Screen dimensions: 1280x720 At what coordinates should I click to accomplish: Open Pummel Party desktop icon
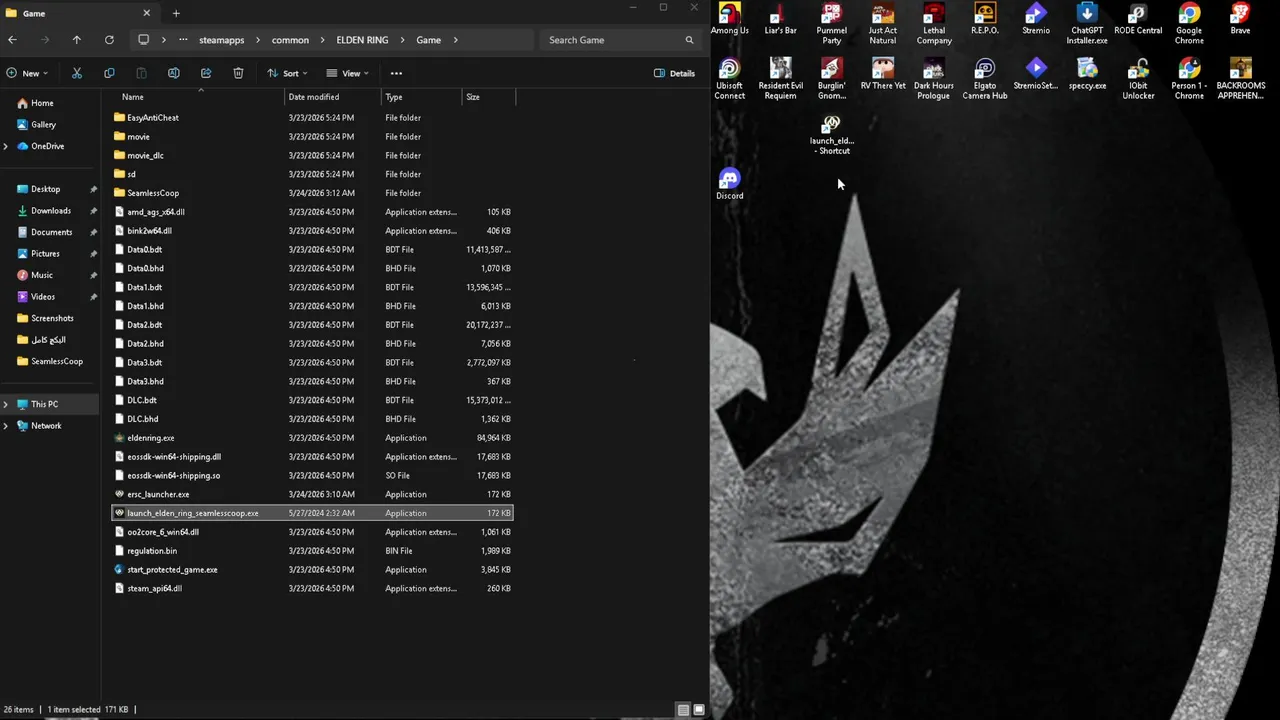pyautogui.click(x=832, y=24)
